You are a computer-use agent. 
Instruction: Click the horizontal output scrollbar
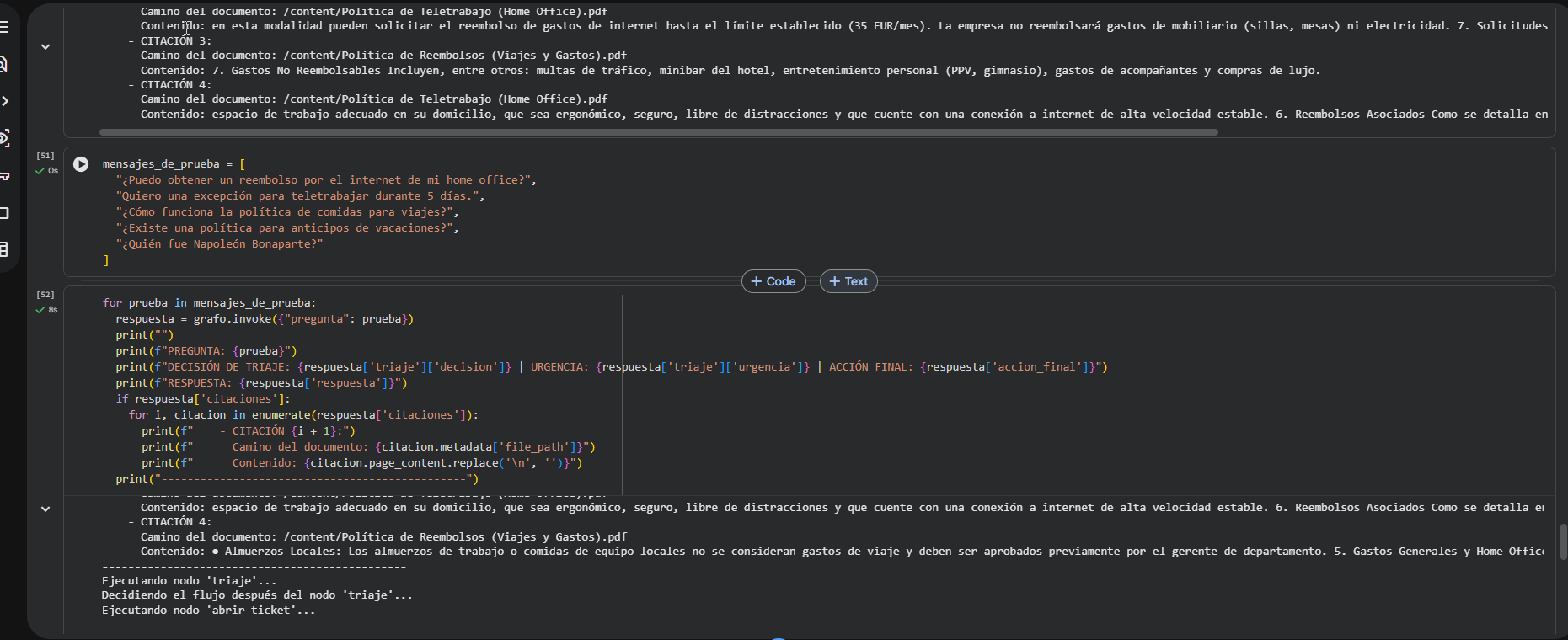[659, 132]
